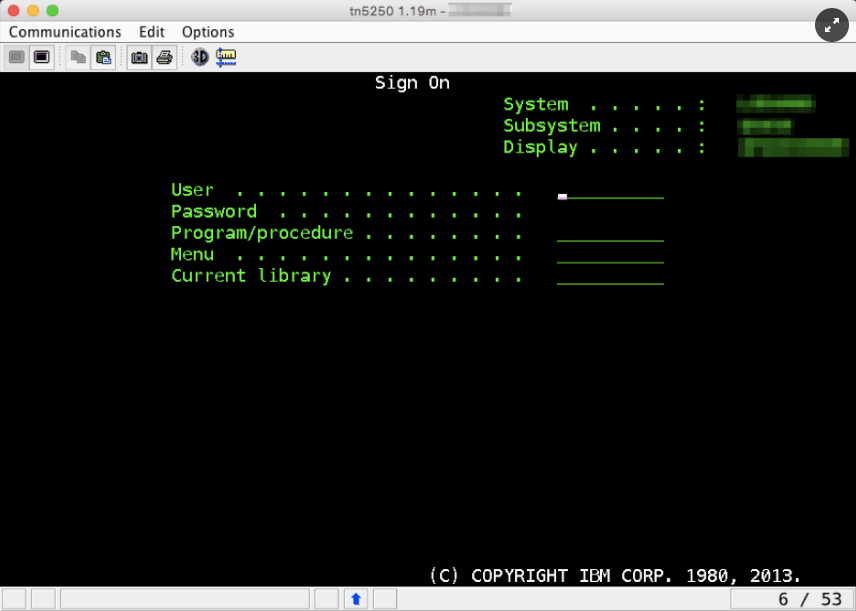Toggle the 3D look button
Viewport: 856px width, 611px height.
coord(200,57)
